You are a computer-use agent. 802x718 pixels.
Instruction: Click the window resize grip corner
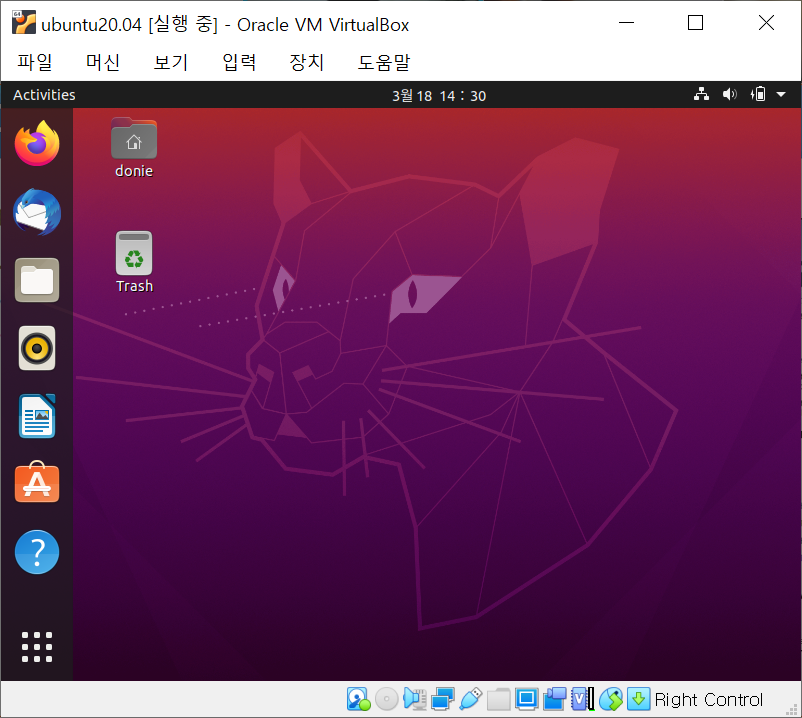(792, 709)
